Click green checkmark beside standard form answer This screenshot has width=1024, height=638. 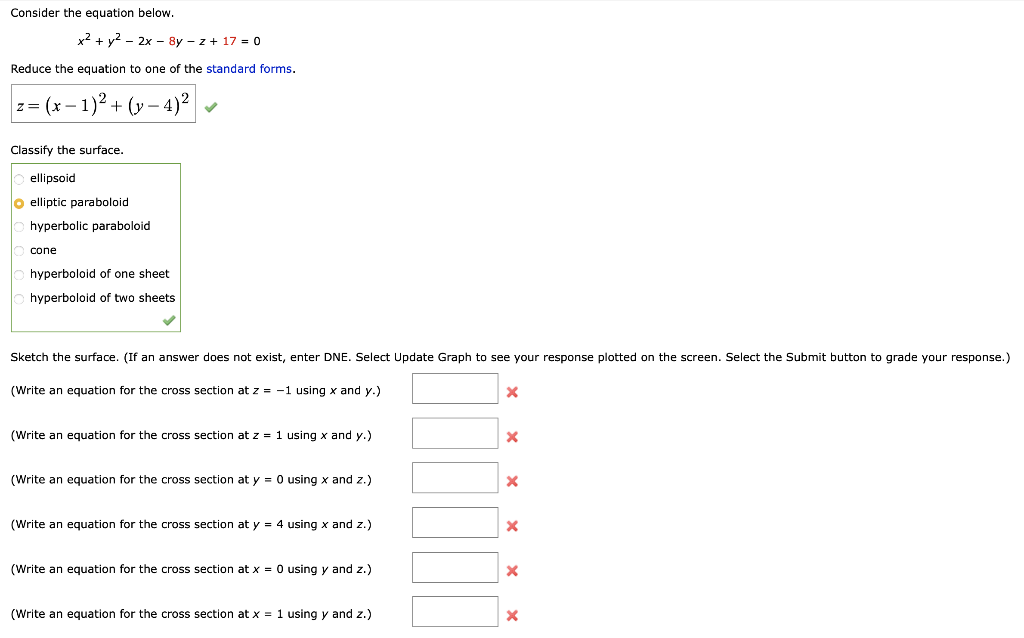point(210,107)
